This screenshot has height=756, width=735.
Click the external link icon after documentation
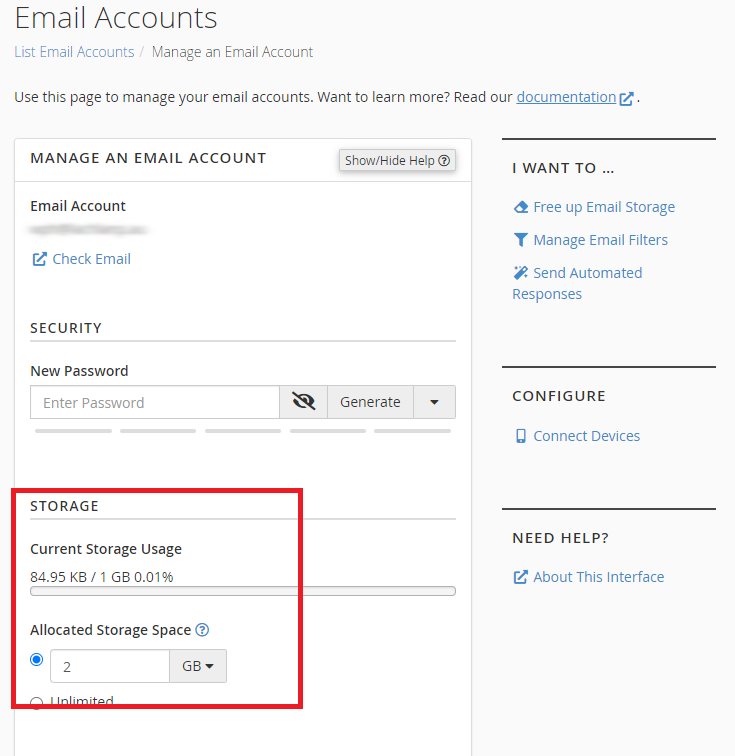pyautogui.click(x=627, y=98)
